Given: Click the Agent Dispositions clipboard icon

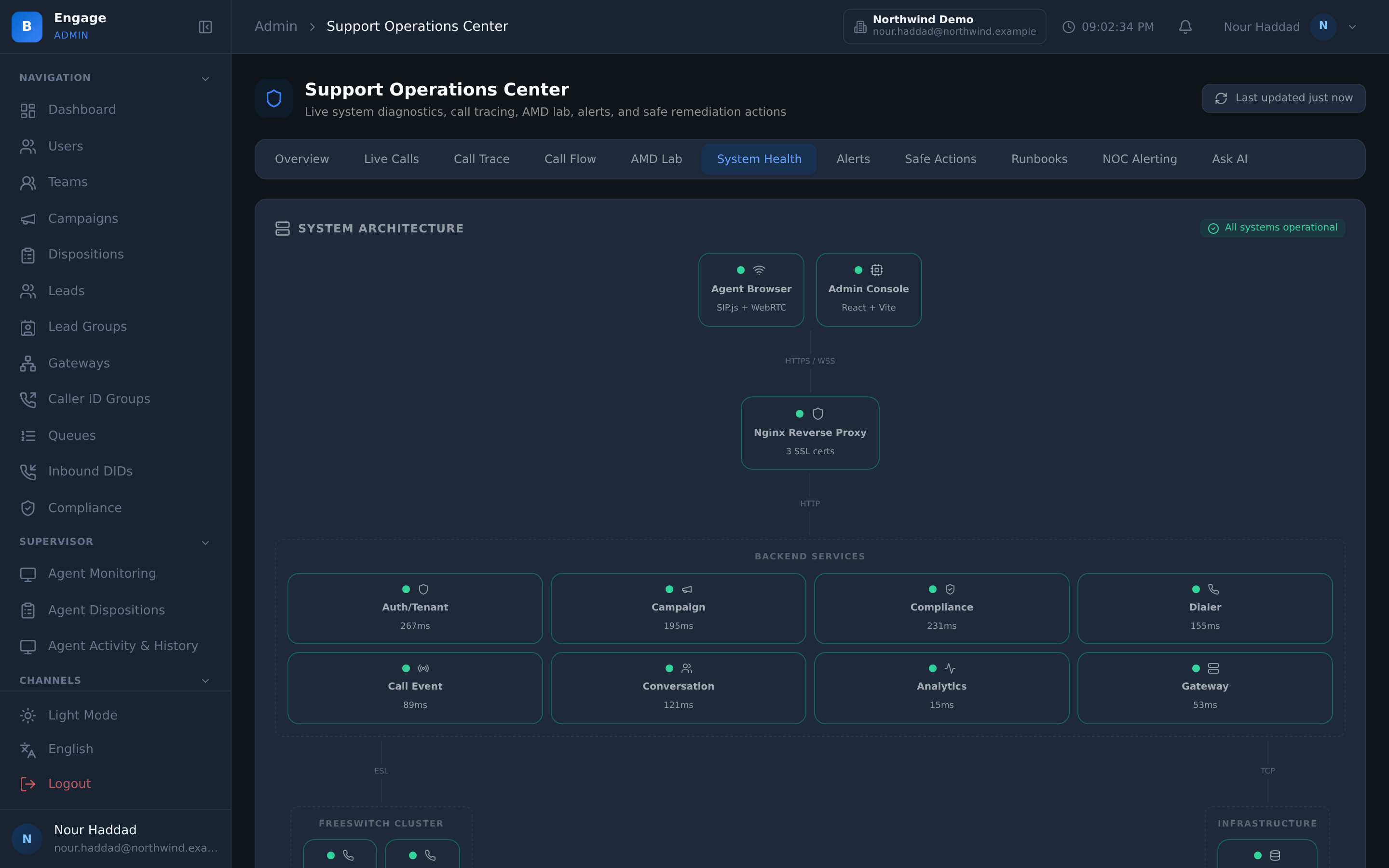Looking at the screenshot, I should [x=27, y=610].
